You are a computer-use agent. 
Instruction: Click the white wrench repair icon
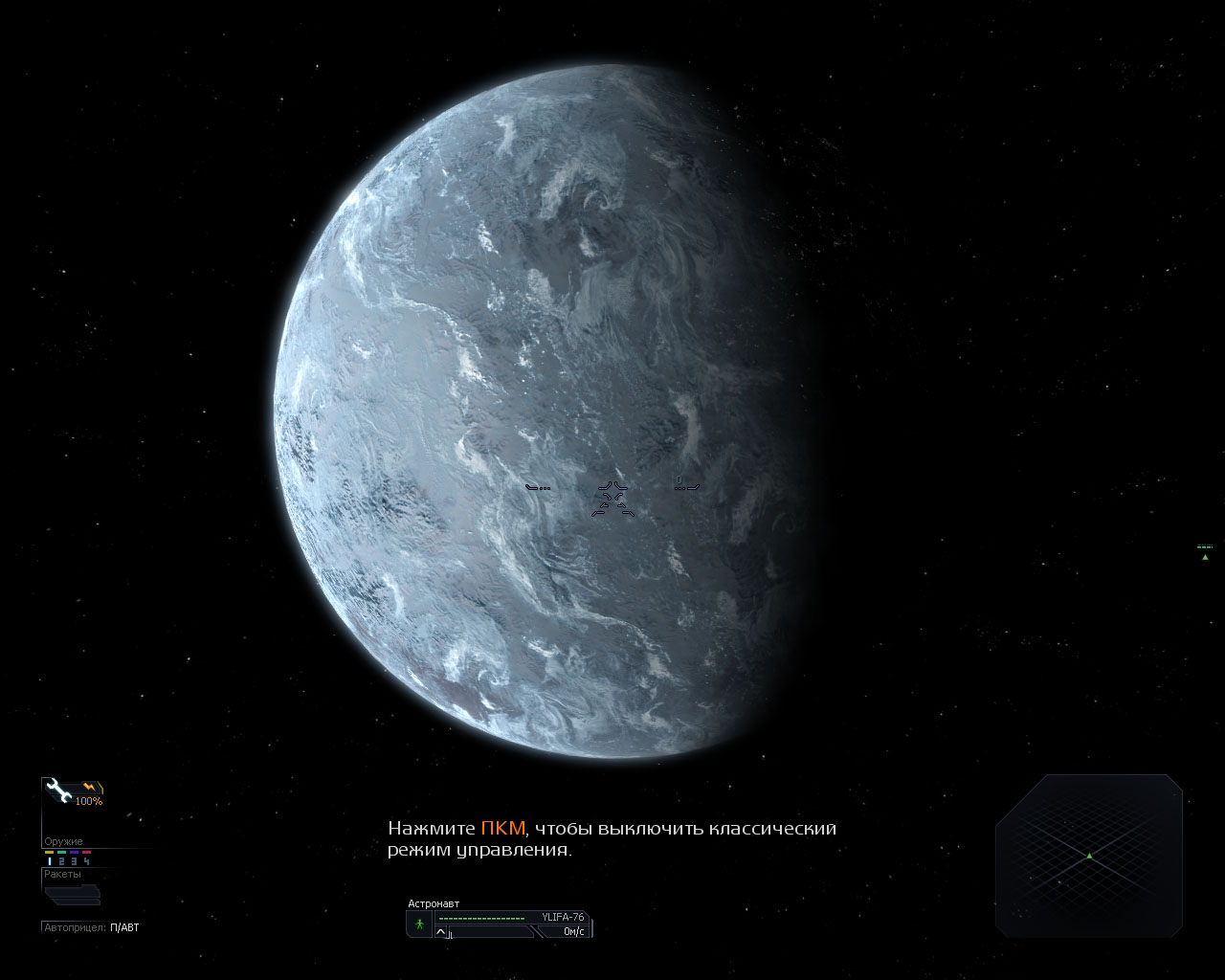click(x=58, y=790)
